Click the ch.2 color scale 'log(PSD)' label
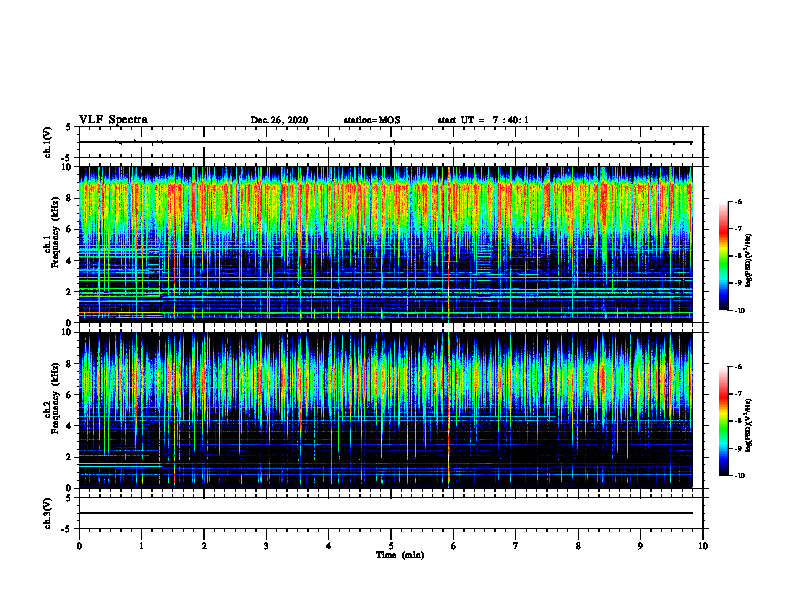The image size is (792, 612). click(x=749, y=426)
